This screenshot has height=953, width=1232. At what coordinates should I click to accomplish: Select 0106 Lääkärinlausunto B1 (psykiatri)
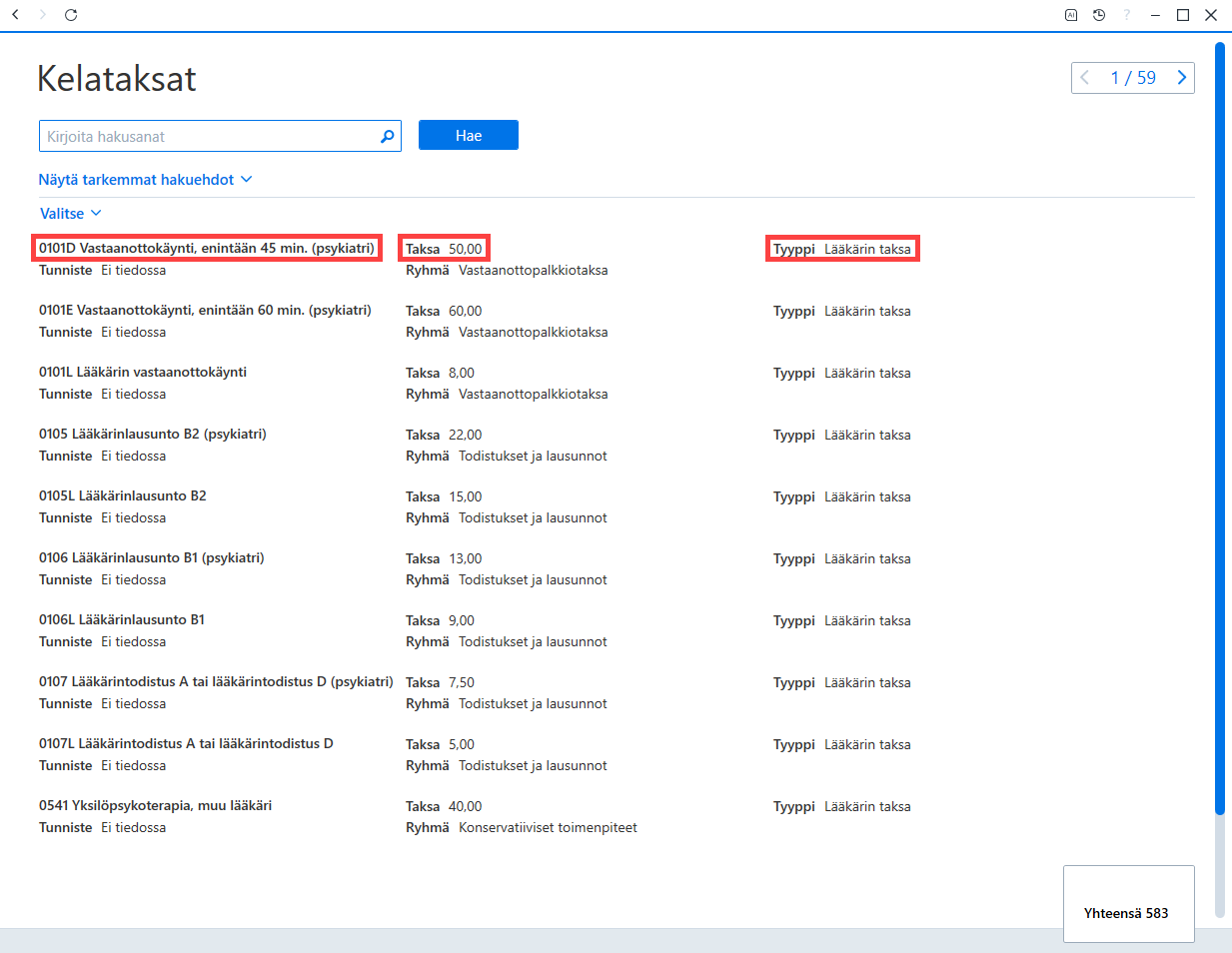152,558
